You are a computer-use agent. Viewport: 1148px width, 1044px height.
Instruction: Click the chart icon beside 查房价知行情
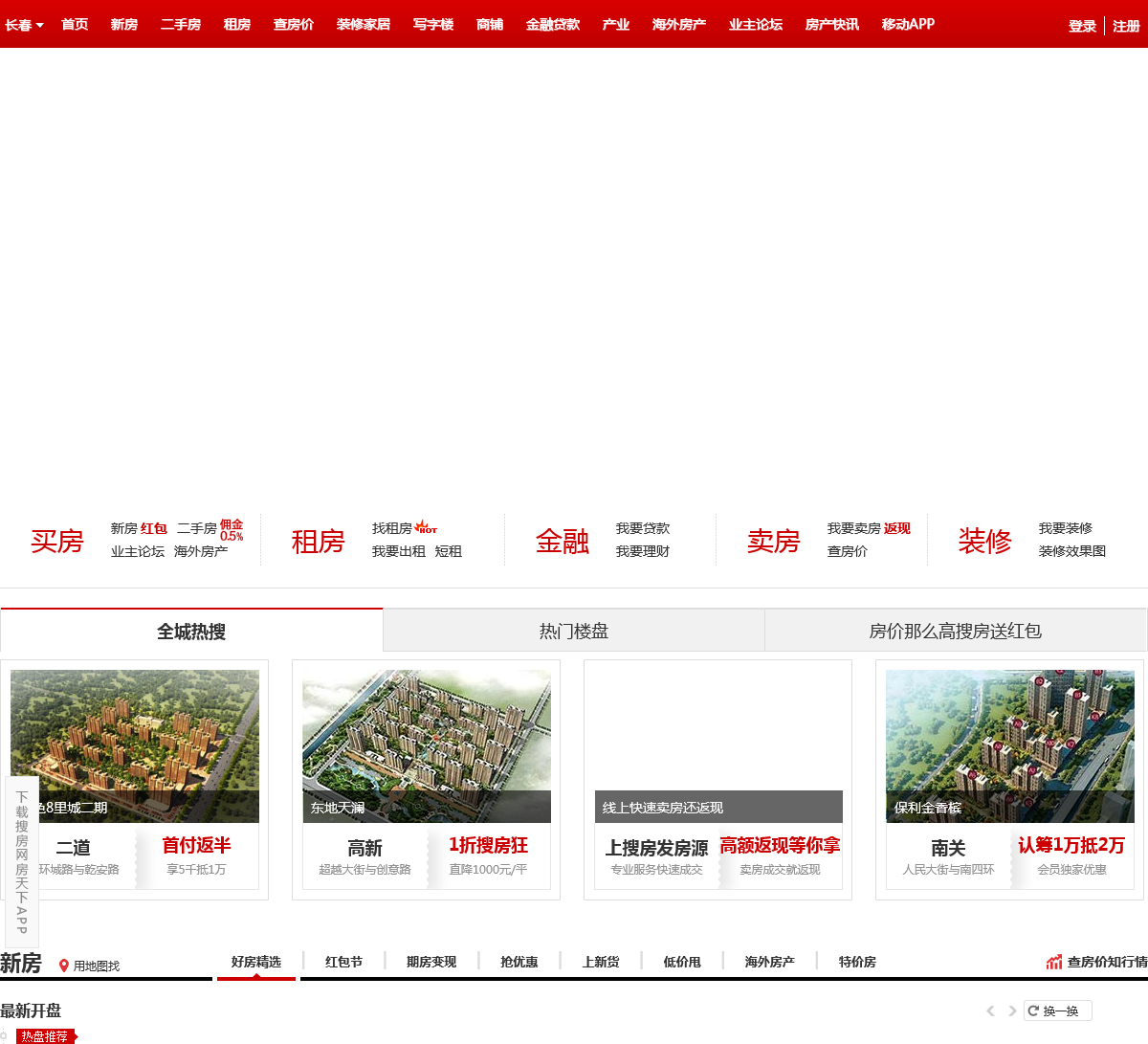[x=1054, y=962]
